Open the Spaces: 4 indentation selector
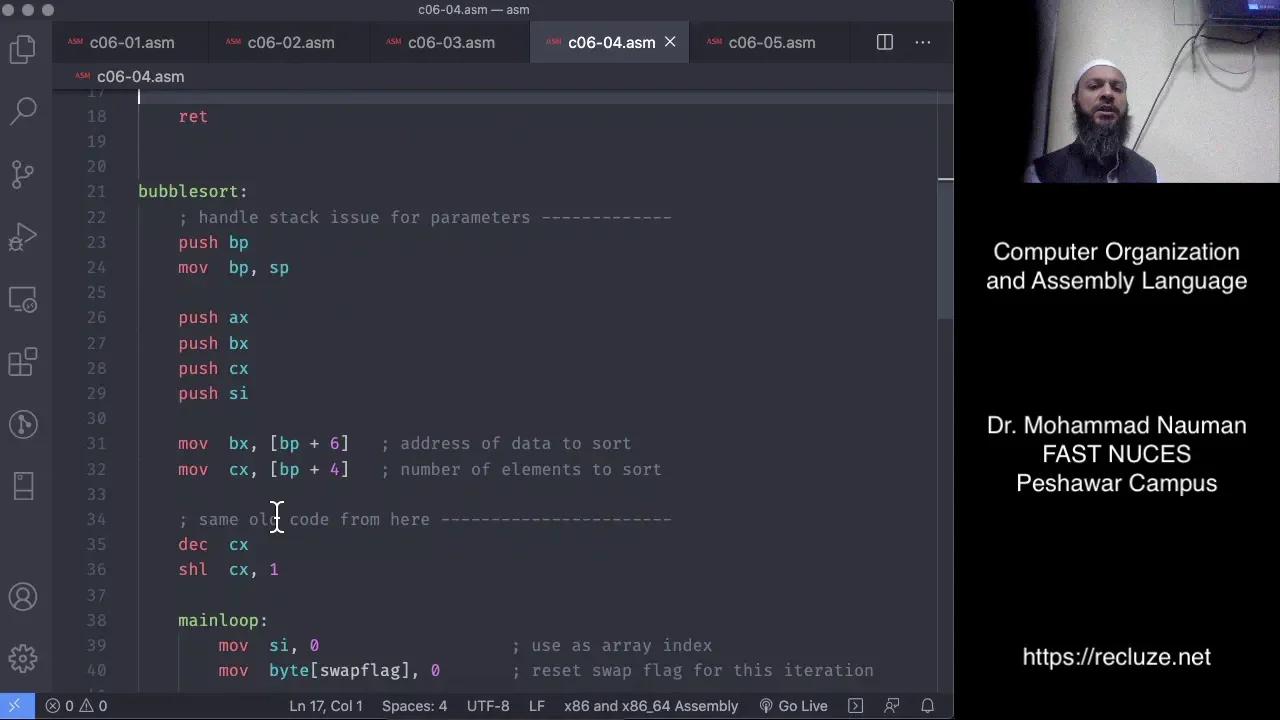The width and height of the screenshot is (1280, 720). pos(414,706)
